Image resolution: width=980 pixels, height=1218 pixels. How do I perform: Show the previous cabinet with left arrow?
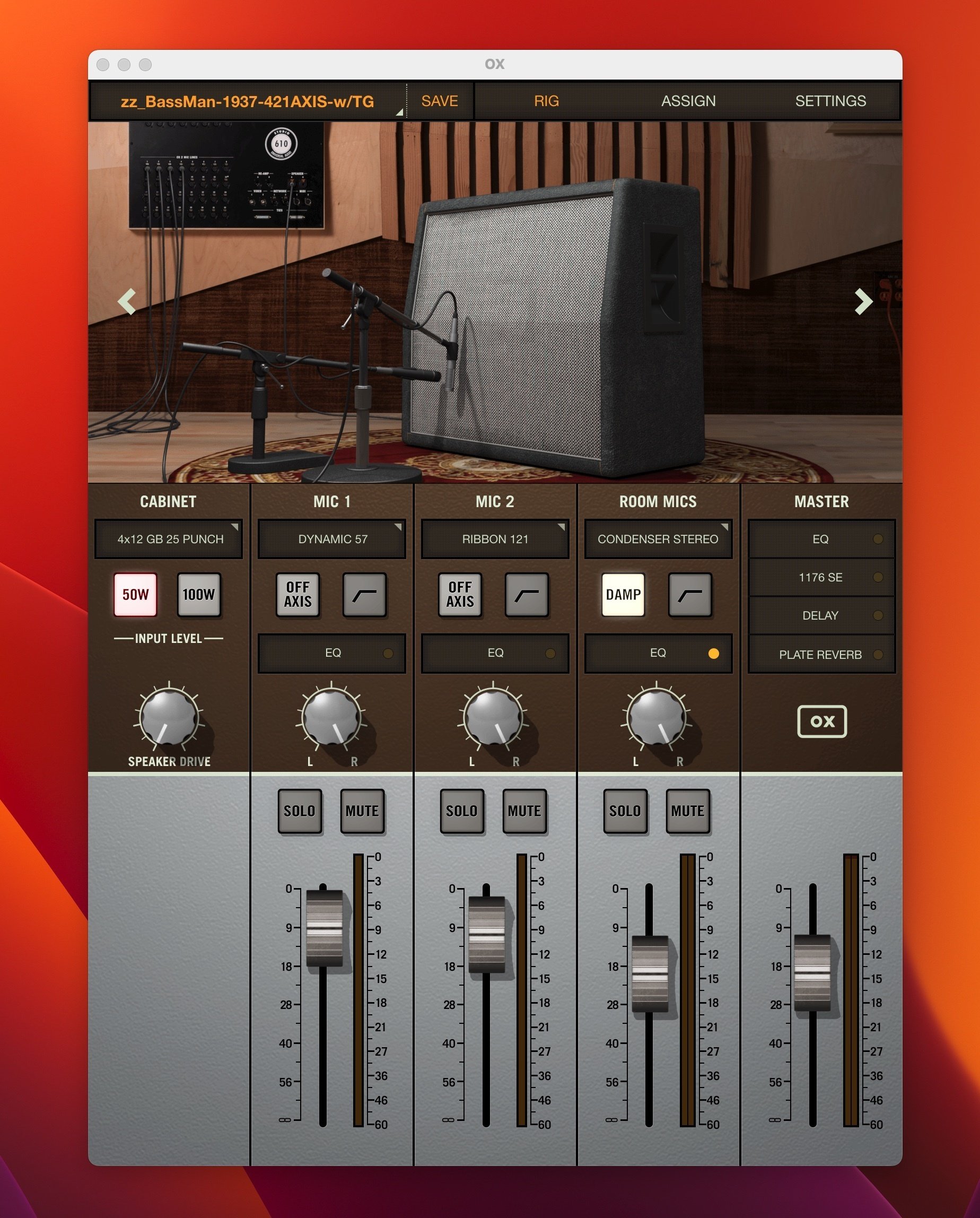click(x=127, y=301)
